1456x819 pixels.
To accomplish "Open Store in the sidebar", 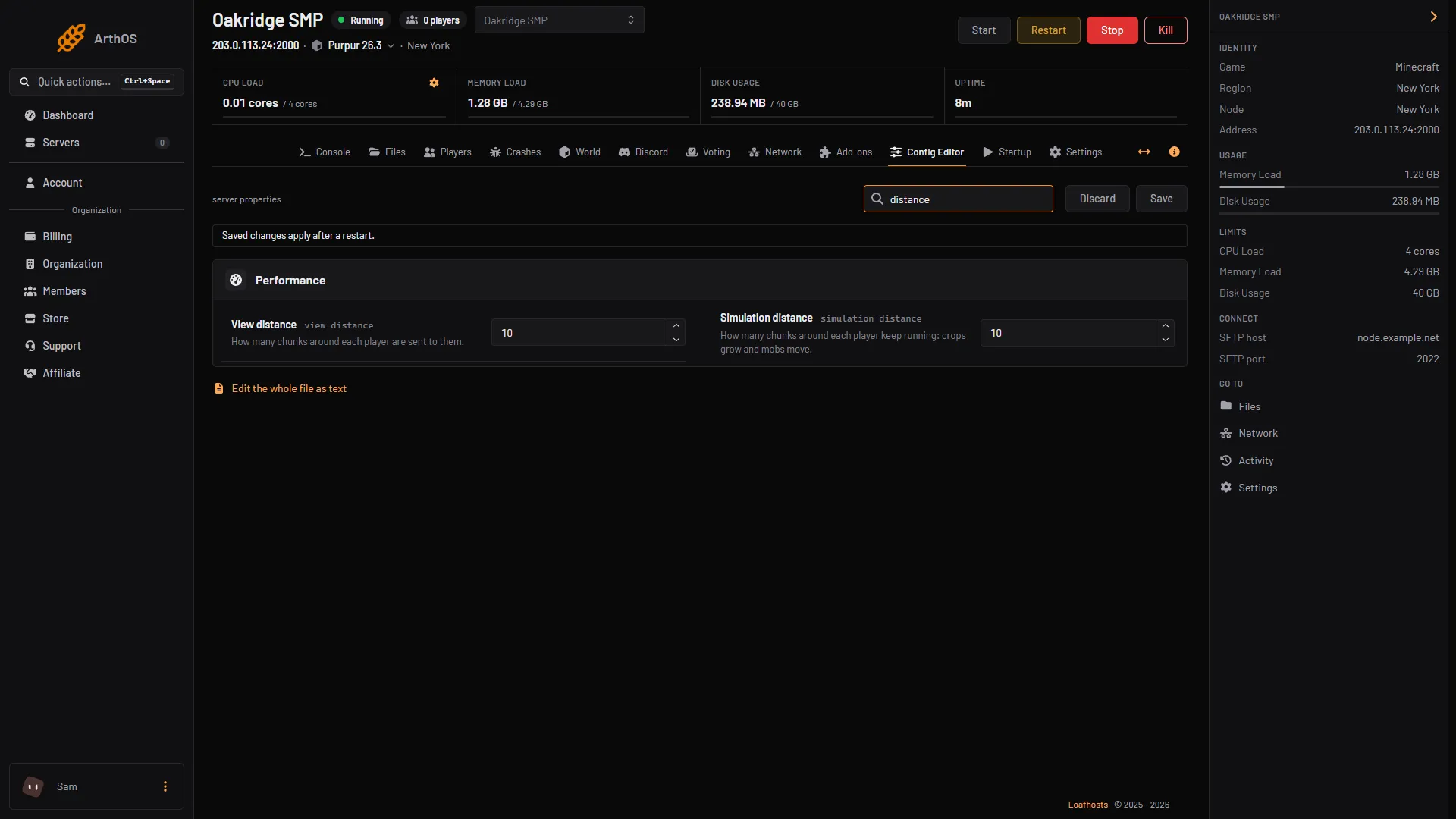I will point(96,318).
